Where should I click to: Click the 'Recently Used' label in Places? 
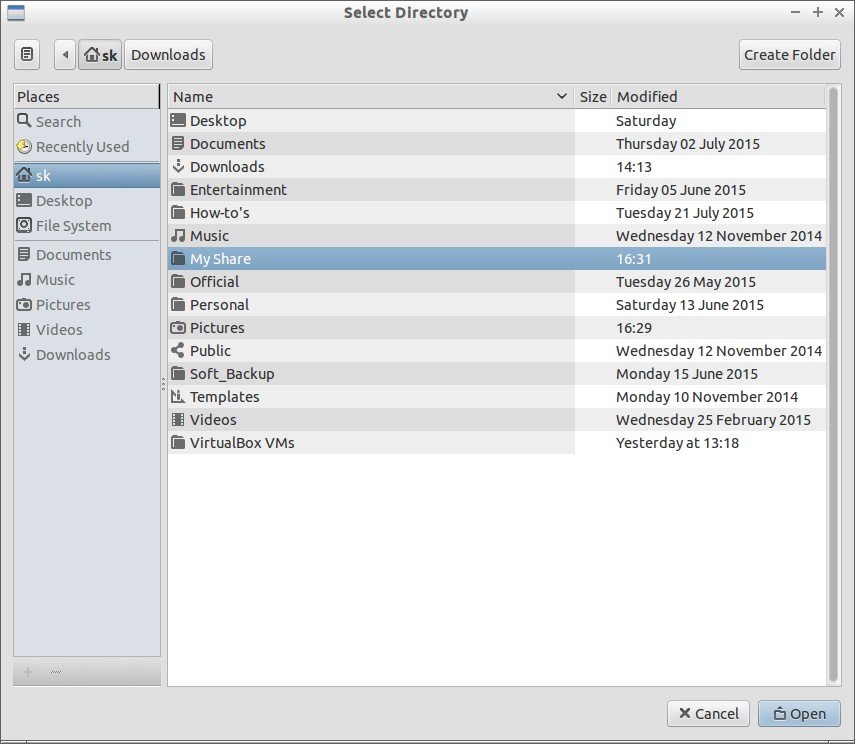82,147
